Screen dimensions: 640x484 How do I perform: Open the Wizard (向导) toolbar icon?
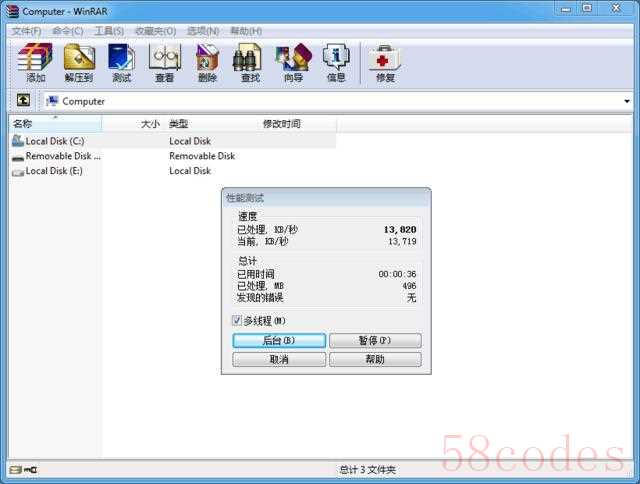293,63
